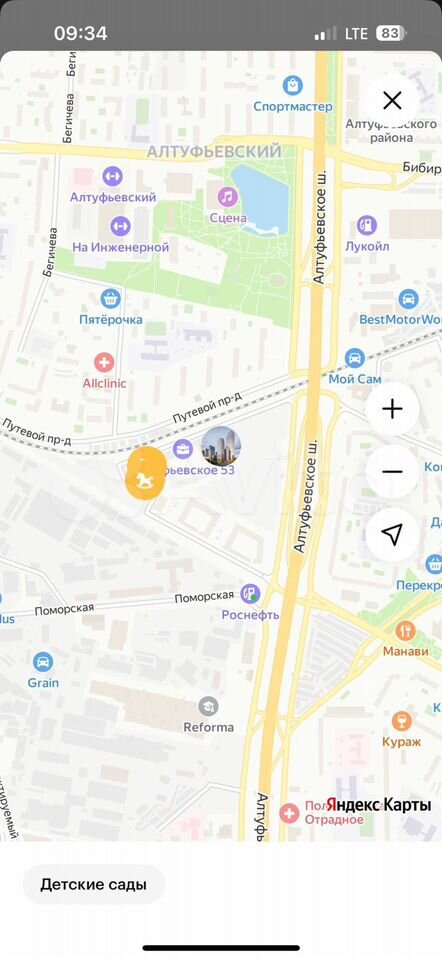Zoom out with the minus button
The image size is (442, 960).
tap(392, 471)
